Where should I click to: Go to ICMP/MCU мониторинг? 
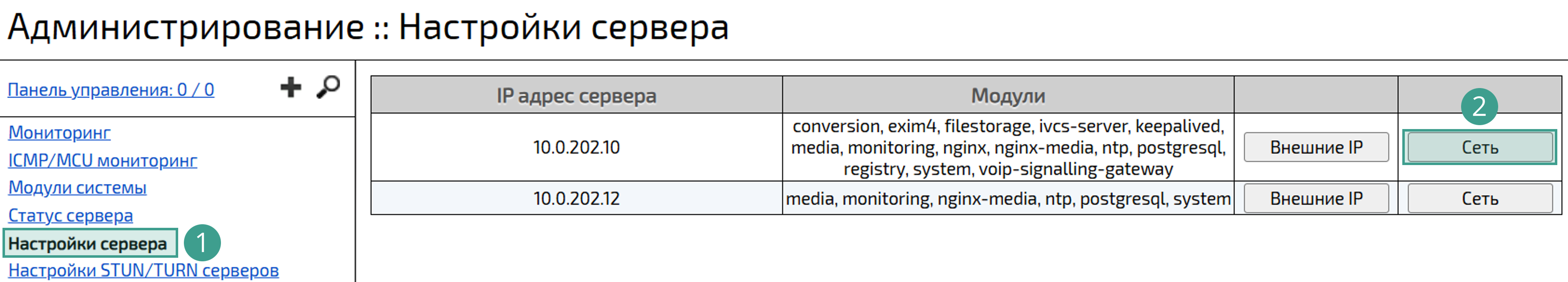click(102, 161)
